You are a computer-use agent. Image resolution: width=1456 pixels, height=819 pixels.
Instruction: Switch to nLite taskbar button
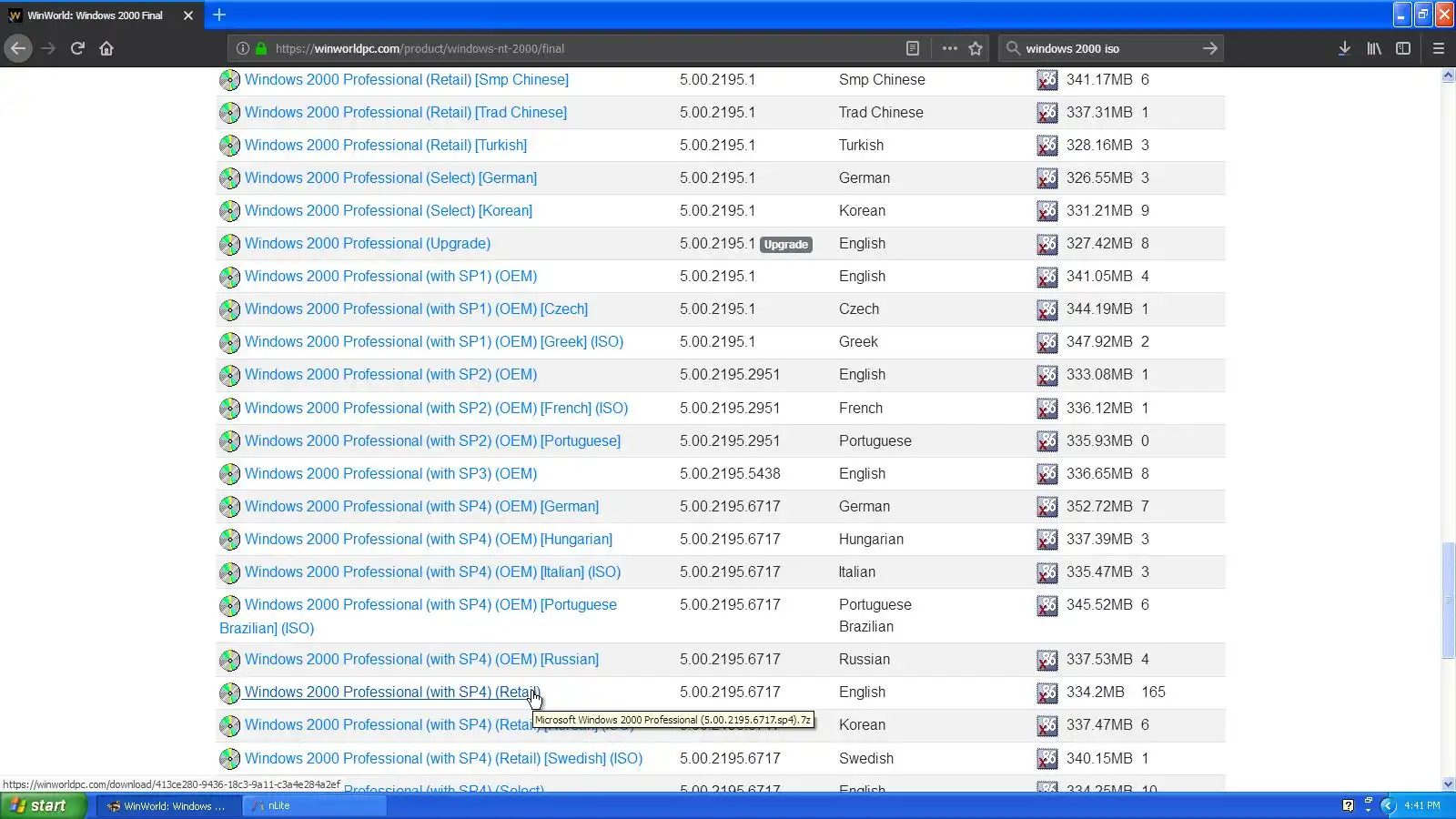(315, 805)
